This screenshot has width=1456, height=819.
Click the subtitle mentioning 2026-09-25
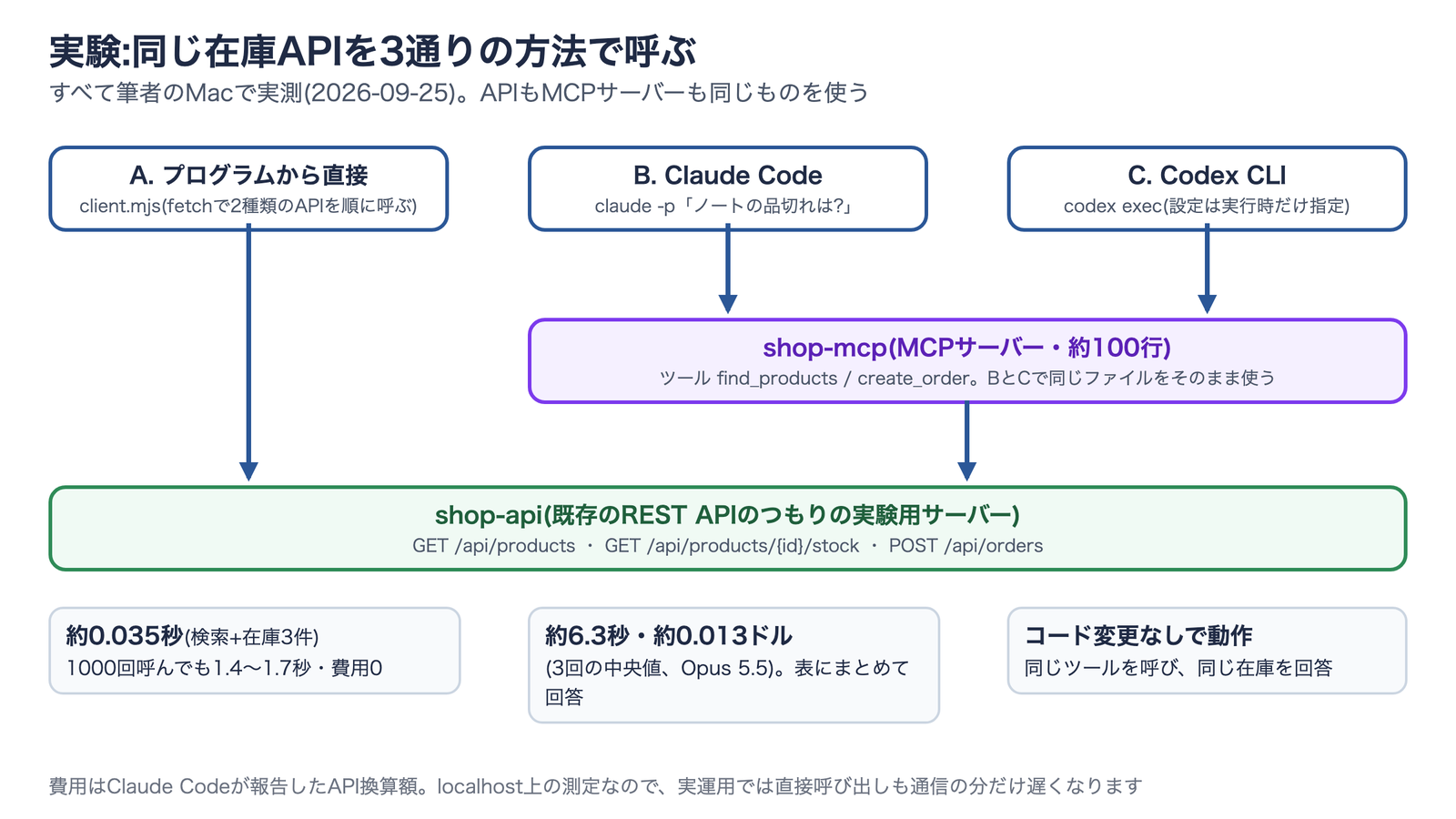(x=460, y=93)
